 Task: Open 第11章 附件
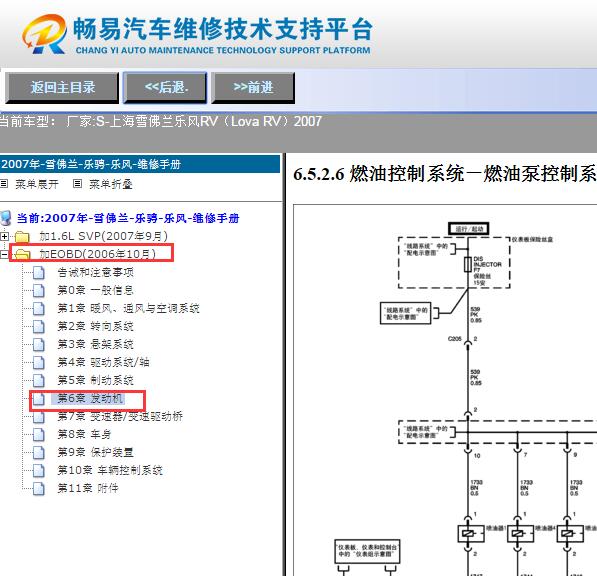(x=88, y=488)
